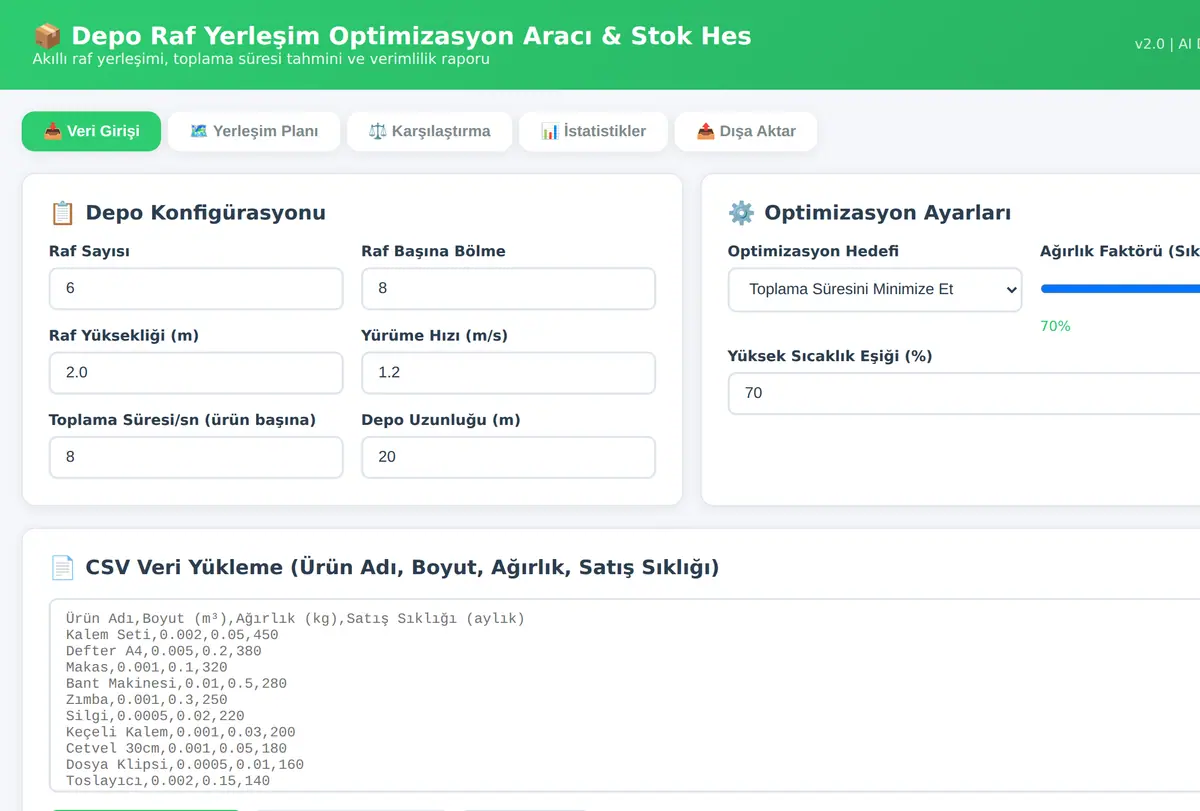The width and height of the screenshot is (1200, 811).
Task: Adjust the Ağırlık Faktörü slider
Action: click(1120, 289)
